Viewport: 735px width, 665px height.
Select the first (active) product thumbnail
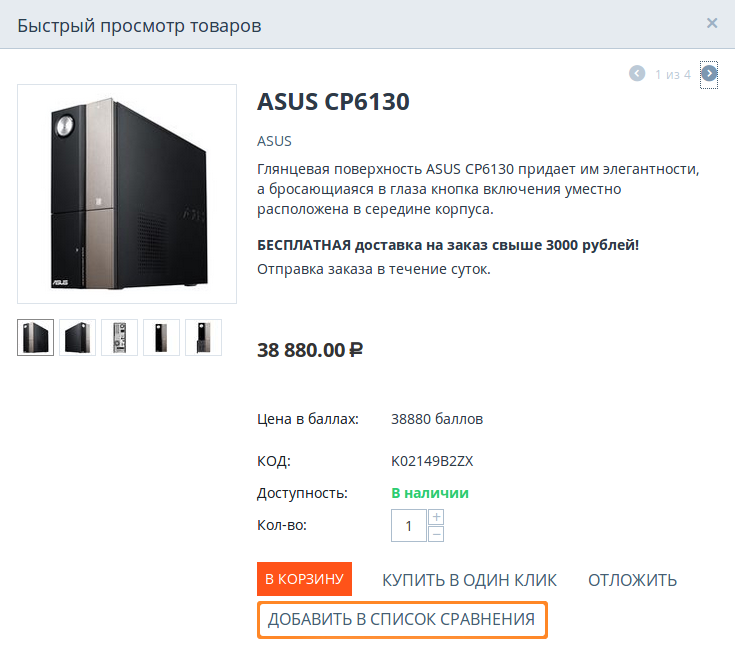click(36, 337)
